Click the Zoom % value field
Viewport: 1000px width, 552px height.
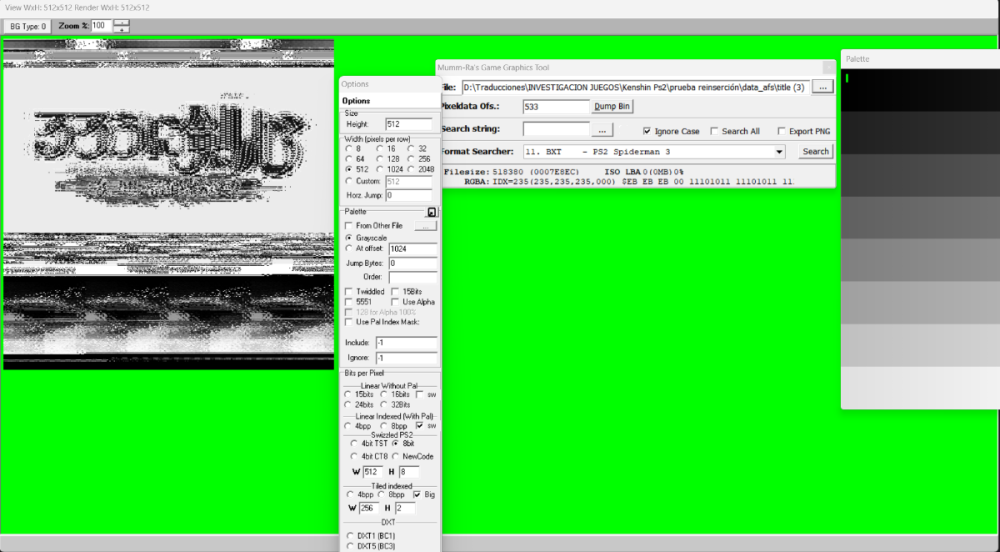(101, 26)
